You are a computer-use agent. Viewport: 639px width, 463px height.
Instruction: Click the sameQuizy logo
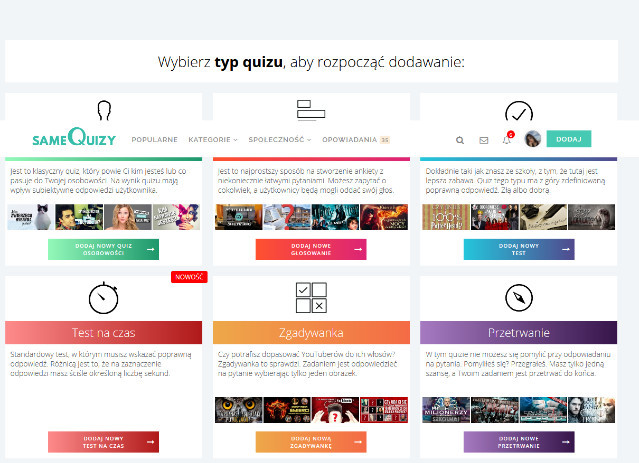pos(74,138)
